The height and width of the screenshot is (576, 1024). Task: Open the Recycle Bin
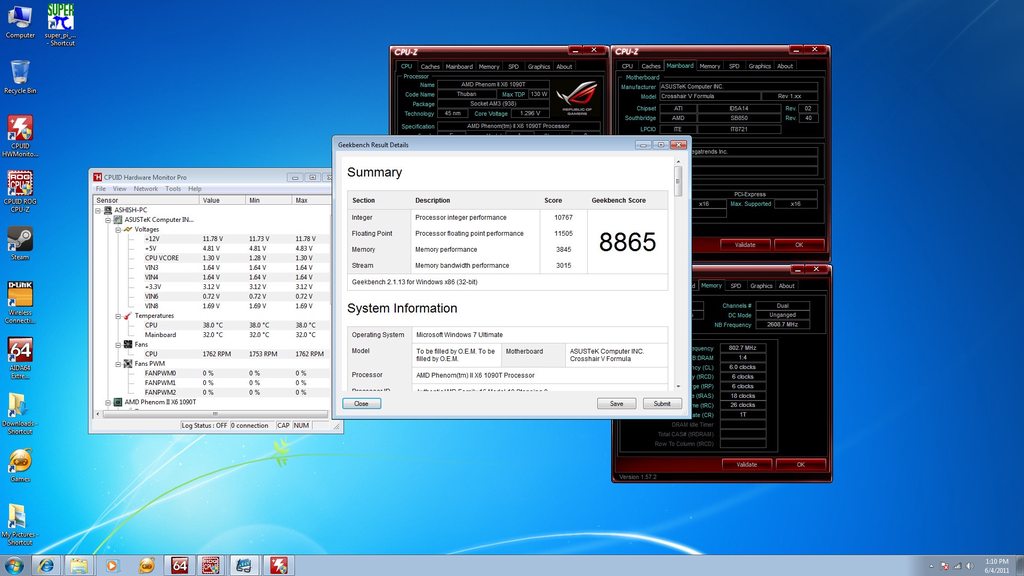[20, 77]
